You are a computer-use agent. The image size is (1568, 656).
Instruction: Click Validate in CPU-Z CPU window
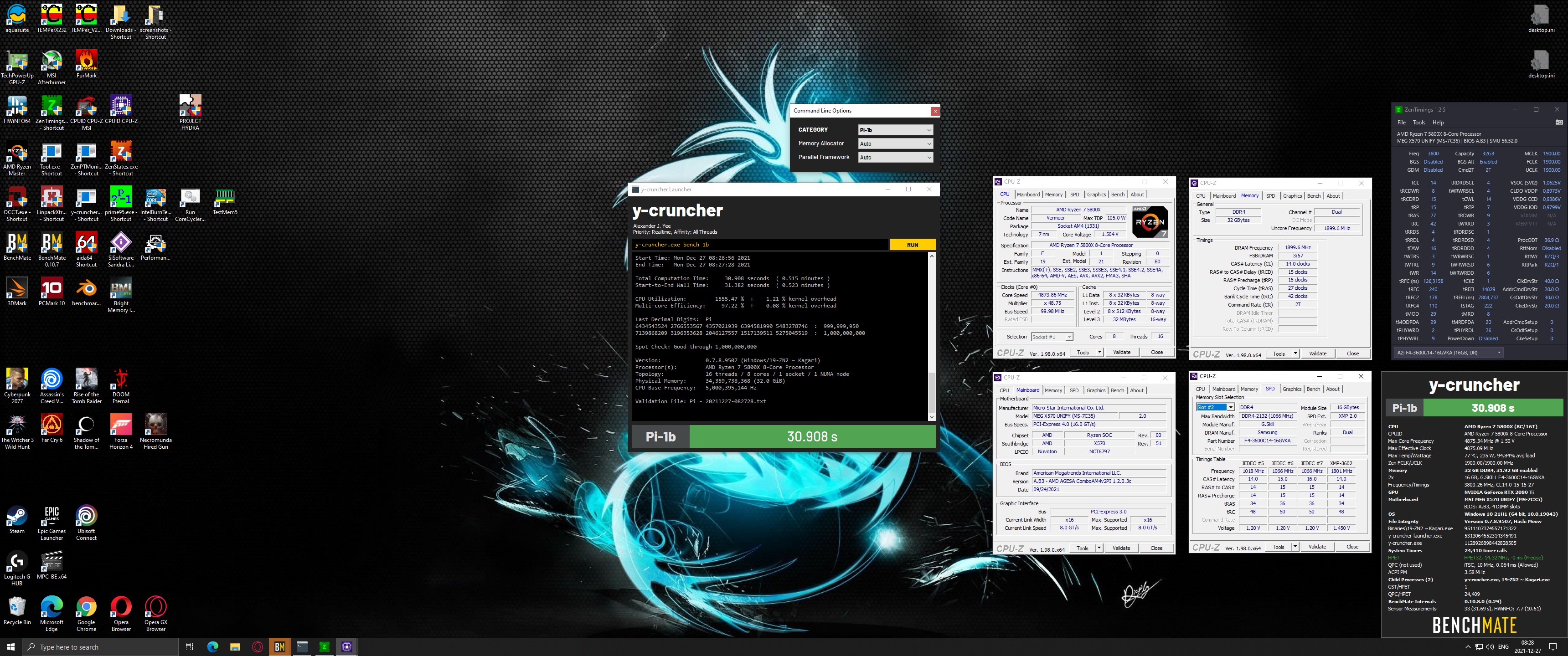(1121, 352)
